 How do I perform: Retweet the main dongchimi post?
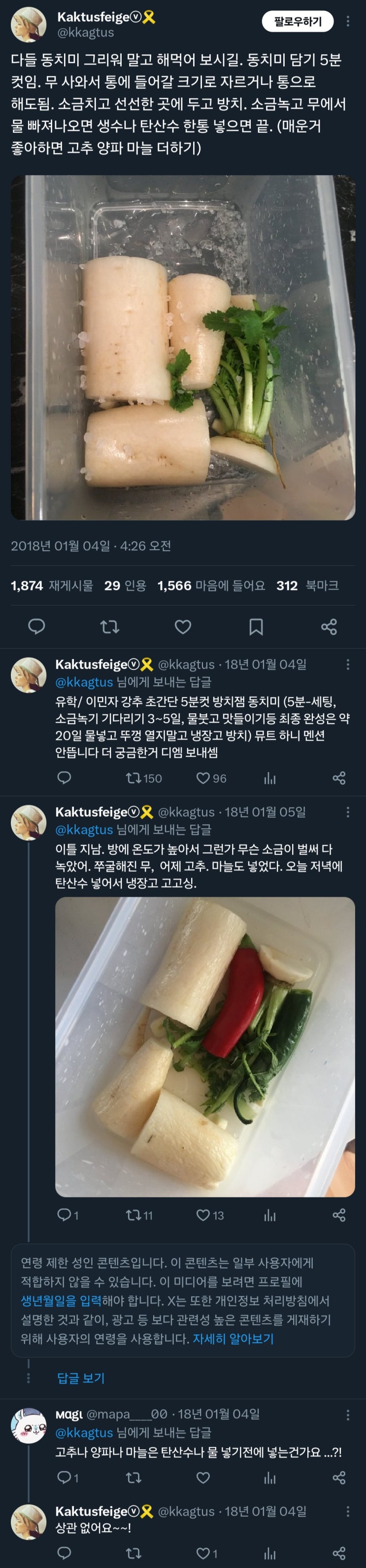[x=109, y=626]
